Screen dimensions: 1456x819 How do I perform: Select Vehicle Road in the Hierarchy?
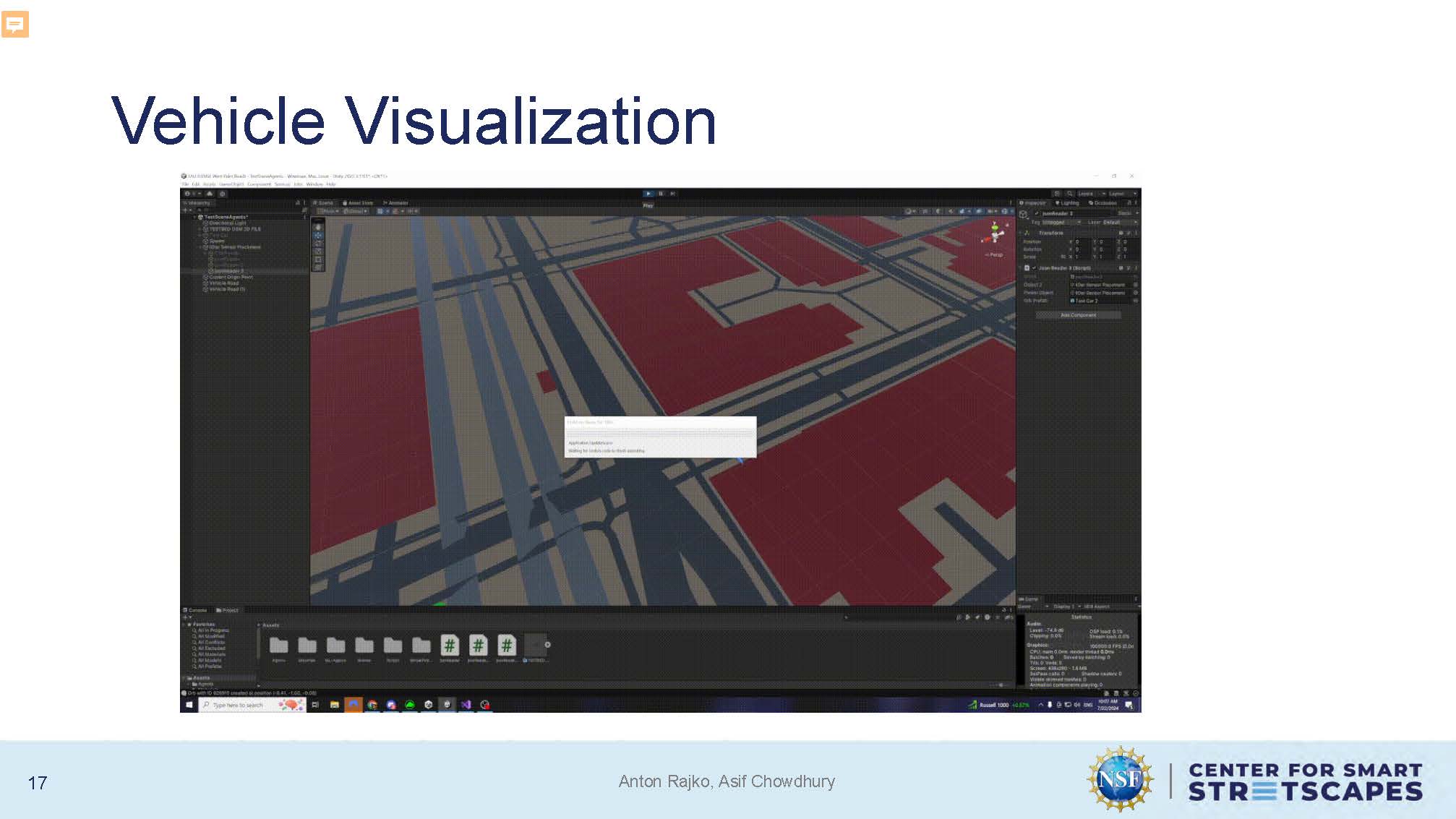tap(223, 283)
